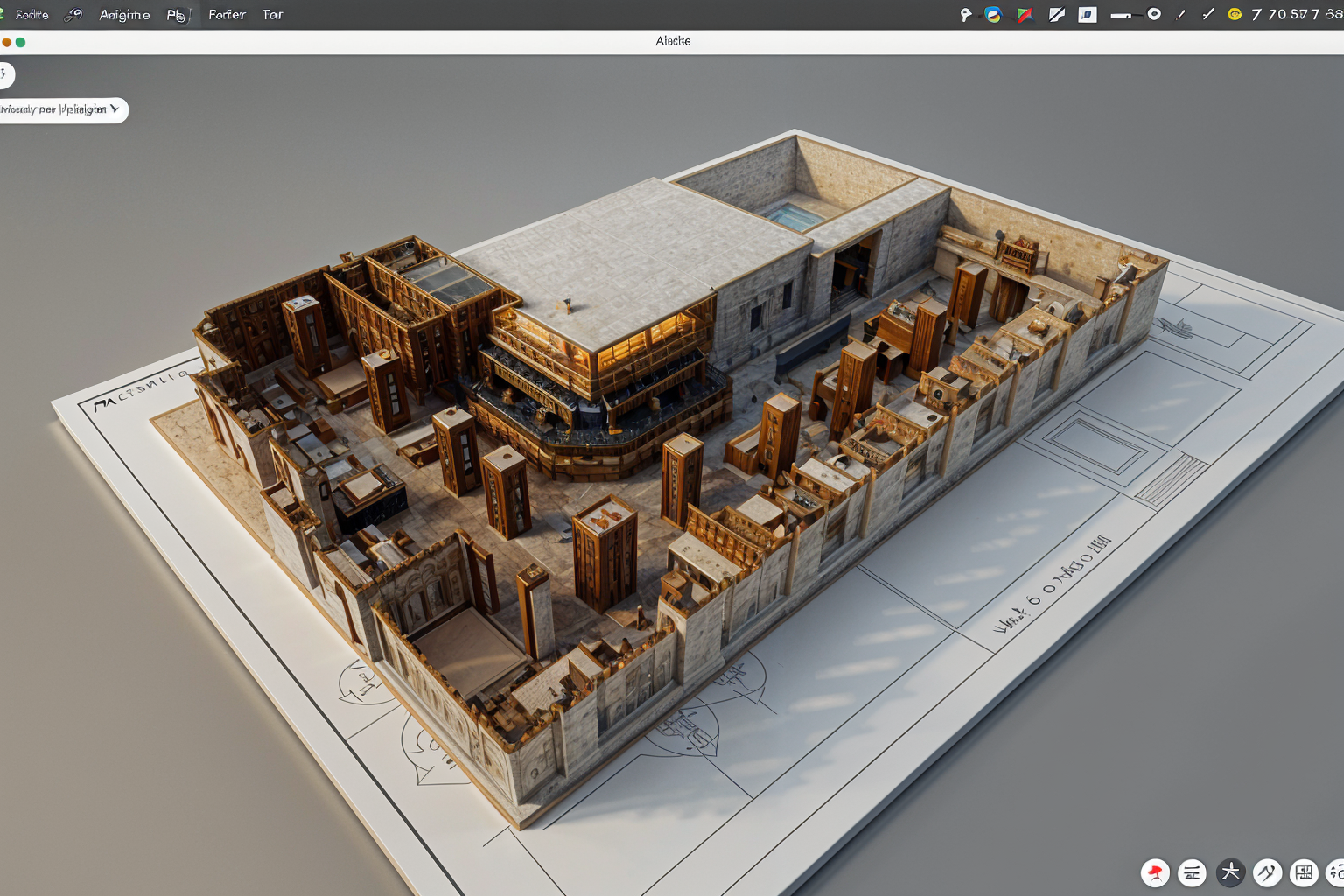Open the Aeigime menu
Viewport: 1344px width, 896px height.
point(124,15)
